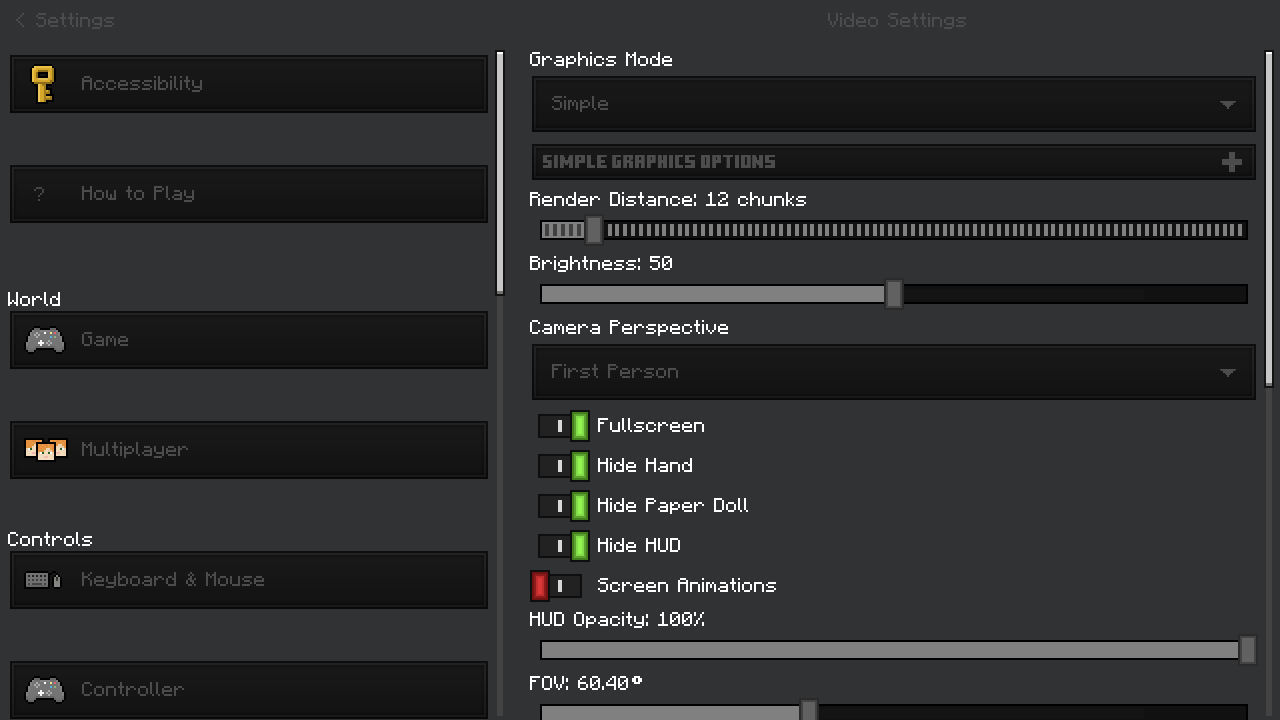Click the gamepad icon beside Game
Viewport: 1280px width, 720px height.
tap(44, 340)
